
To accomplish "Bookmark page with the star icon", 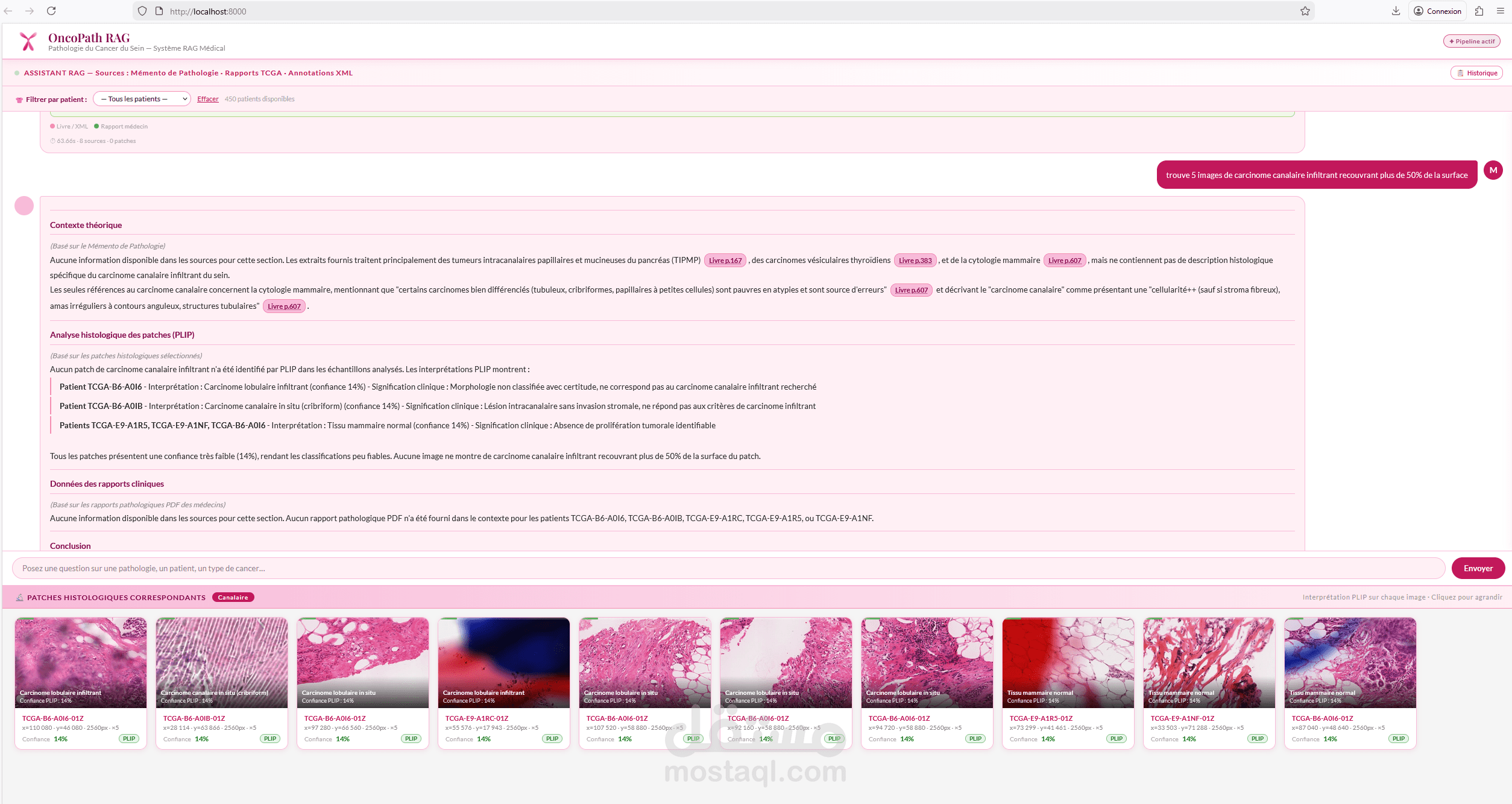I will [x=1305, y=11].
